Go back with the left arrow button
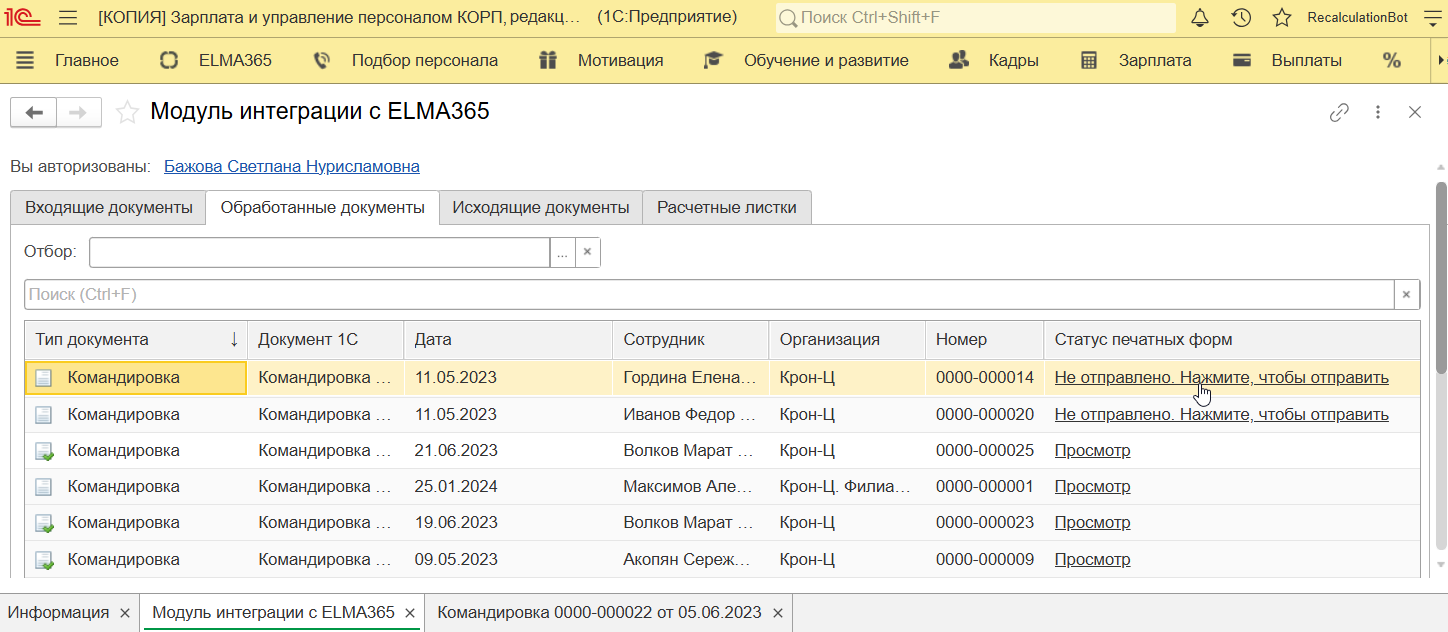1448x632 pixels. click(34, 113)
